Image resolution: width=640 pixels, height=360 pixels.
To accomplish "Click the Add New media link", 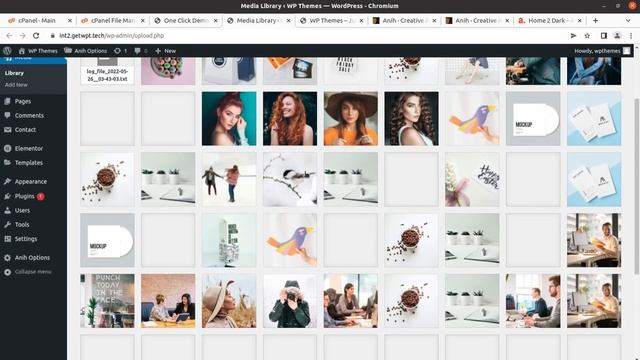I will tap(16, 85).
